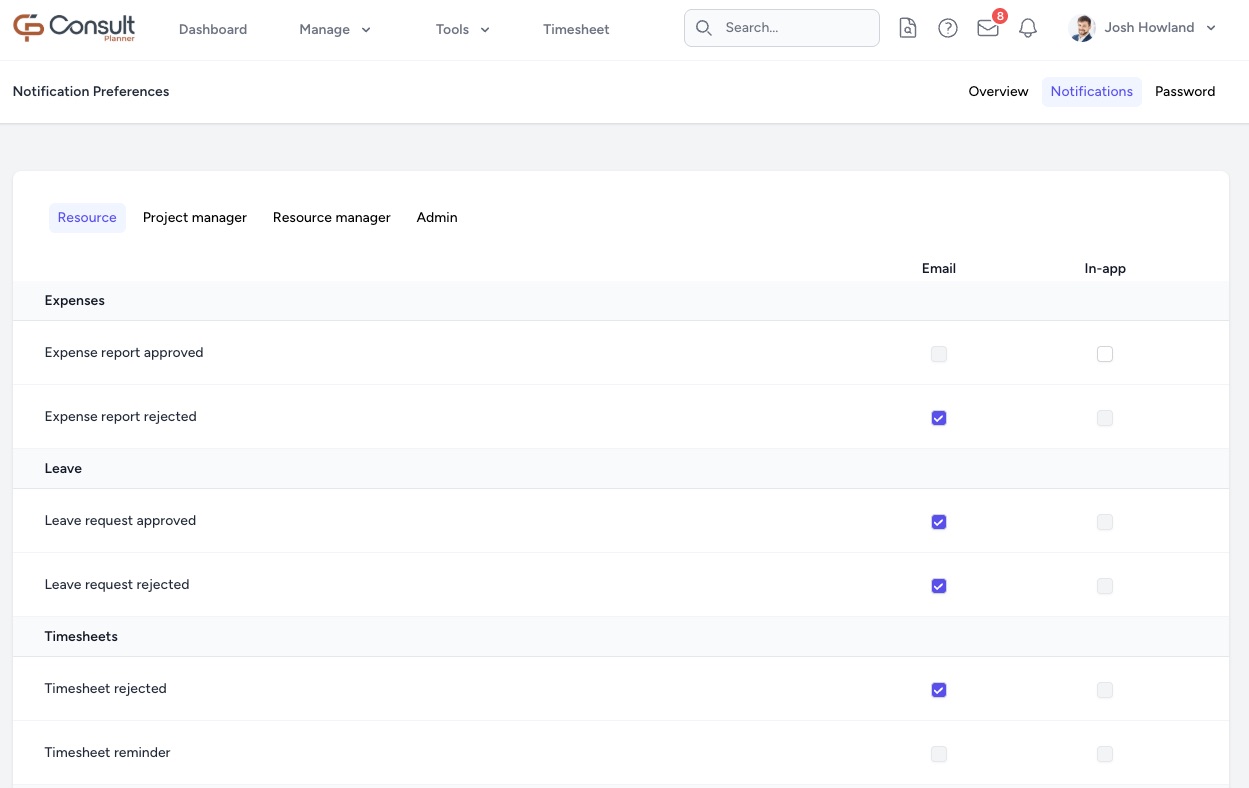The image size is (1249, 788).
Task: Expand the Manage dropdown menu
Action: (x=335, y=30)
